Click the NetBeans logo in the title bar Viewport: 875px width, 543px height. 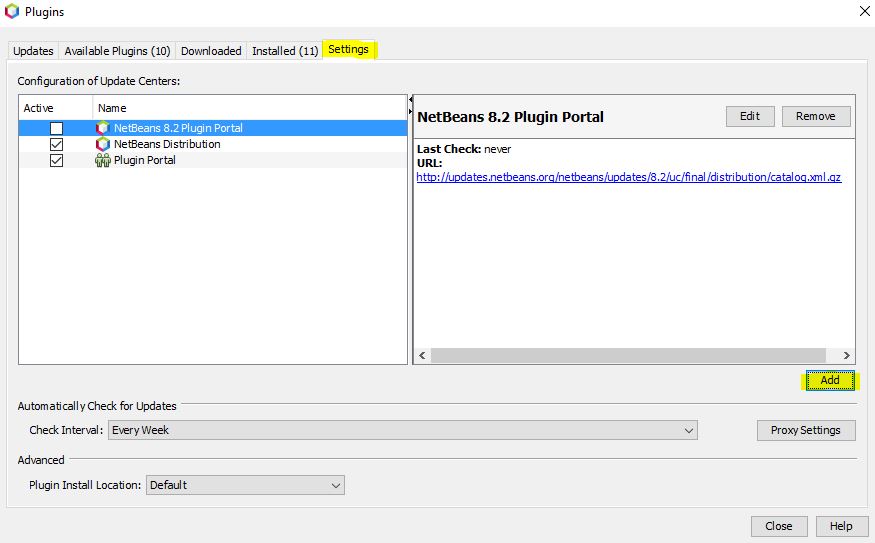(12, 11)
